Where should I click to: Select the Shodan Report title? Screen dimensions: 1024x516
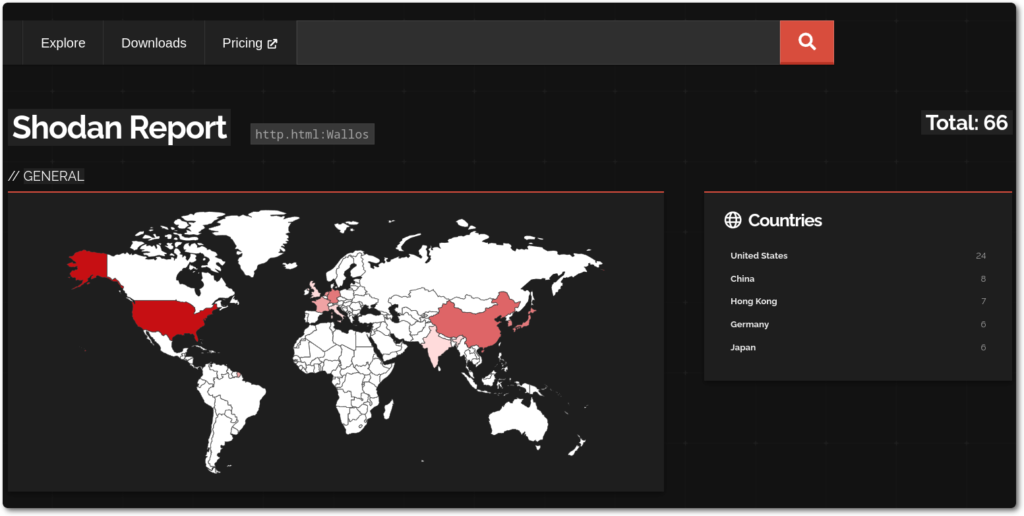119,128
